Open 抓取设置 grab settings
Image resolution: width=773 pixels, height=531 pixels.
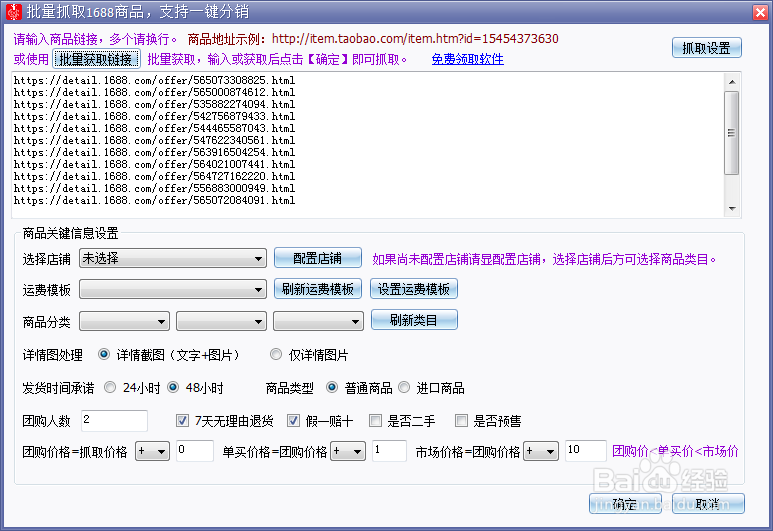point(706,48)
